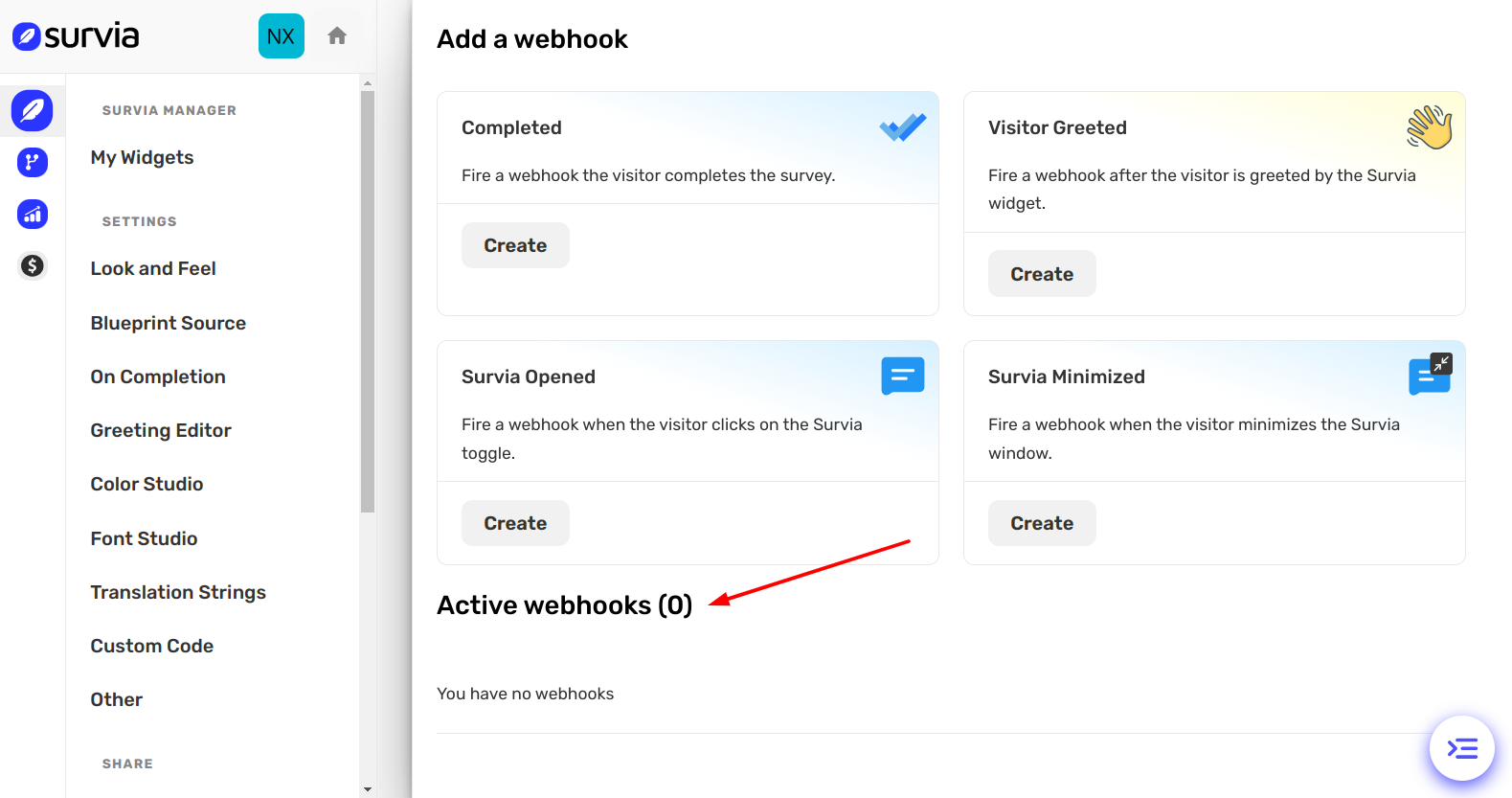Go to Look and Feel settings
Image resolution: width=1512 pixels, height=798 pixels.
click(153, 268)
